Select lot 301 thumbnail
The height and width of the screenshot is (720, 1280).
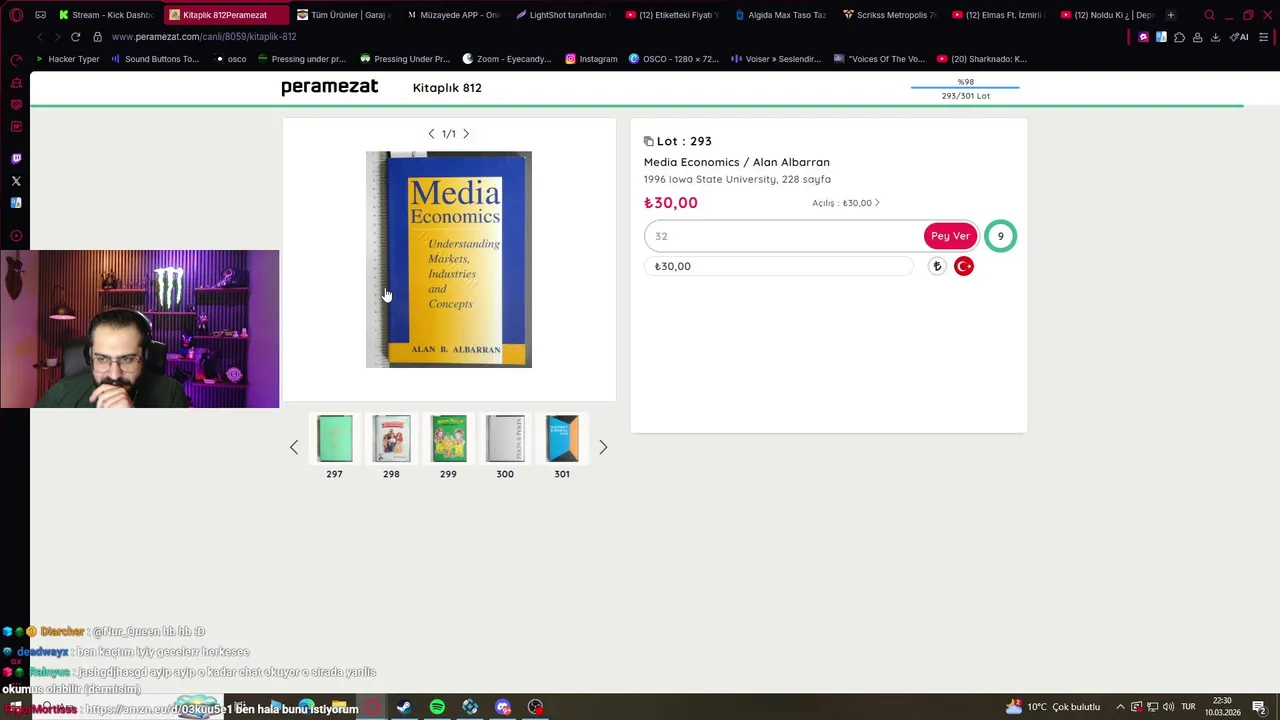tap(562, 439)
